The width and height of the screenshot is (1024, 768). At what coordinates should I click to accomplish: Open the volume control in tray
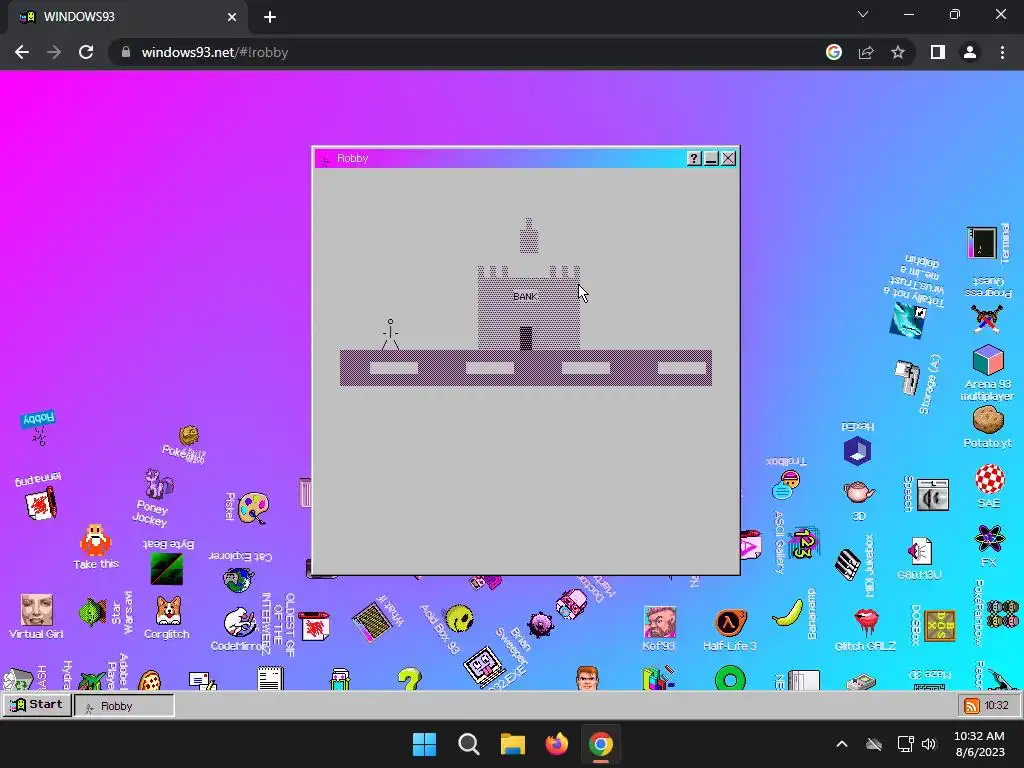tap(929, 744)
